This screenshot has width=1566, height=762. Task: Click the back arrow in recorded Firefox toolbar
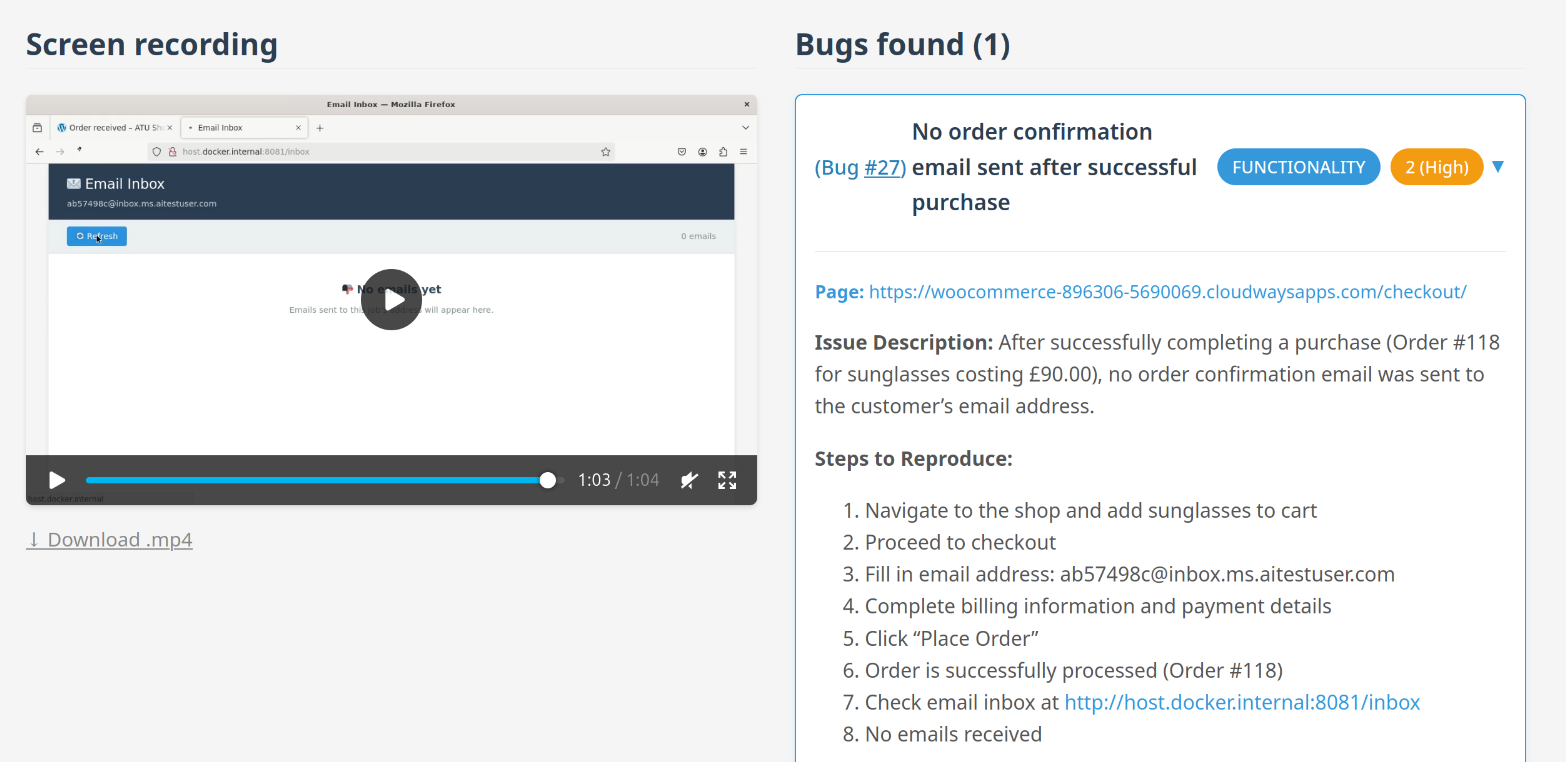click(x=39, y=152)
